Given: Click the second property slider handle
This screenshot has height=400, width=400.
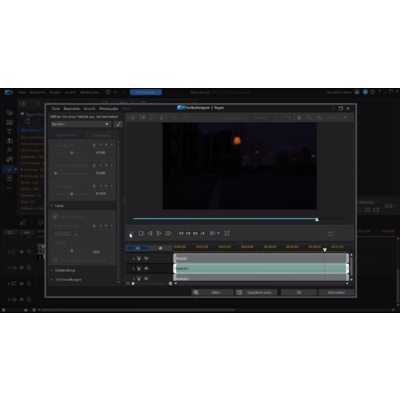Looking at the screenshot, I should point(56,173).
